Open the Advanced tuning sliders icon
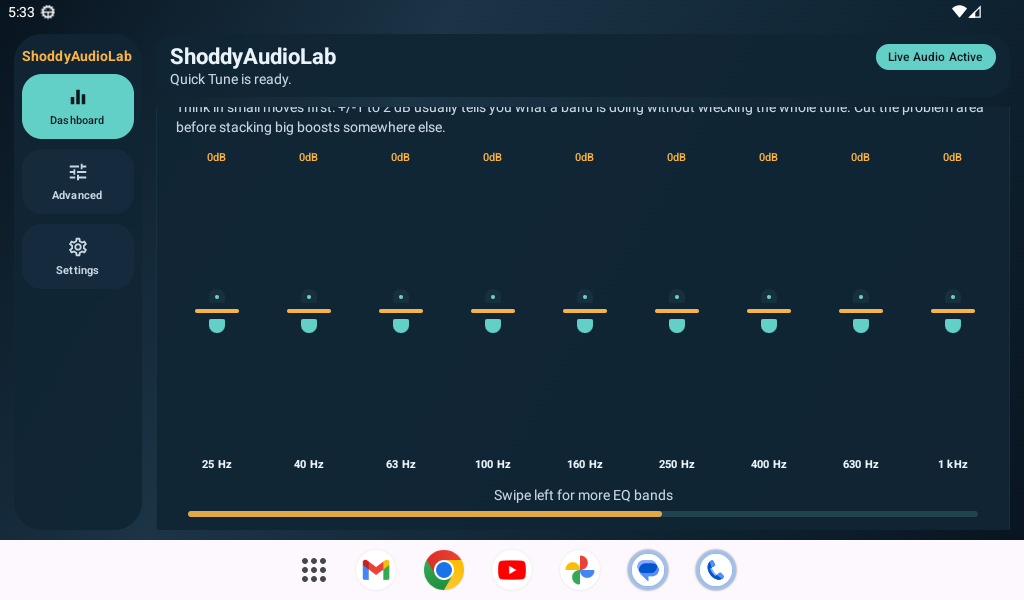This screenshot has width=1024, height=600. [78, 172]
